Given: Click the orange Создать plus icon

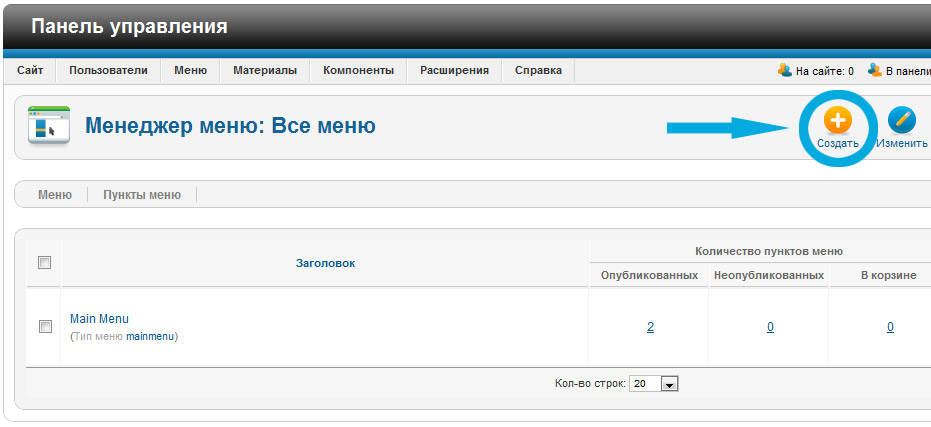Looking at the screenshot, I should tap(837, 121).
